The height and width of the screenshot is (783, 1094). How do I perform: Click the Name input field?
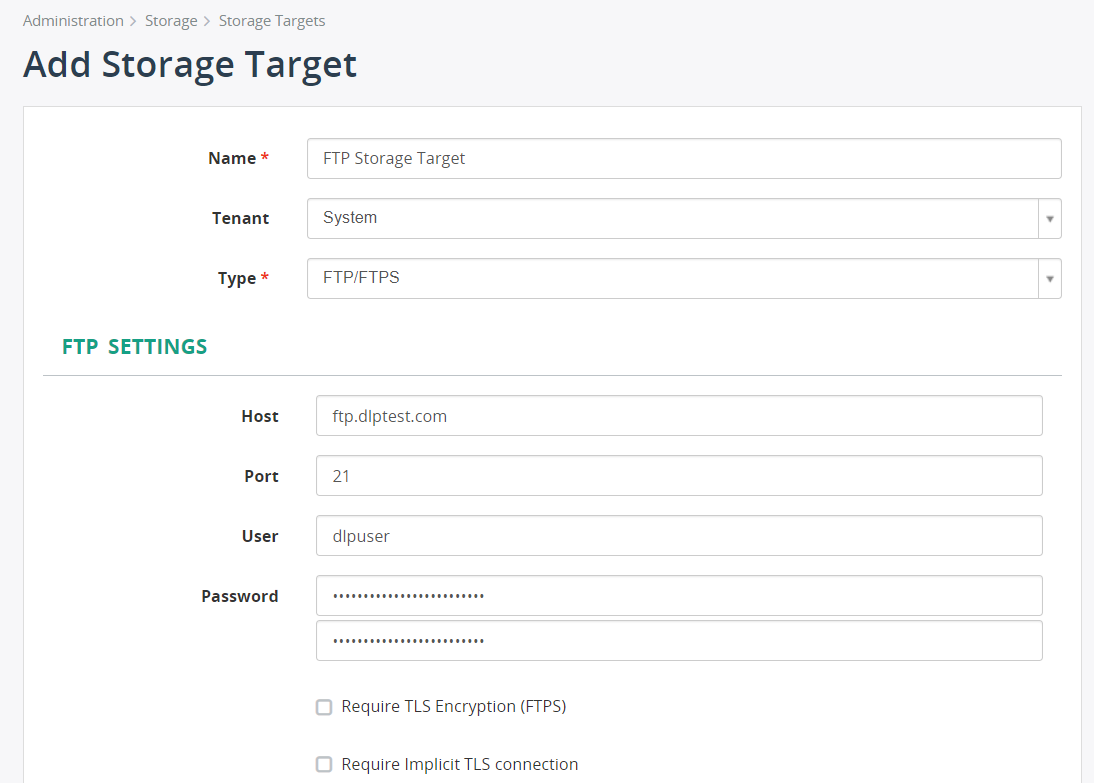684,158
